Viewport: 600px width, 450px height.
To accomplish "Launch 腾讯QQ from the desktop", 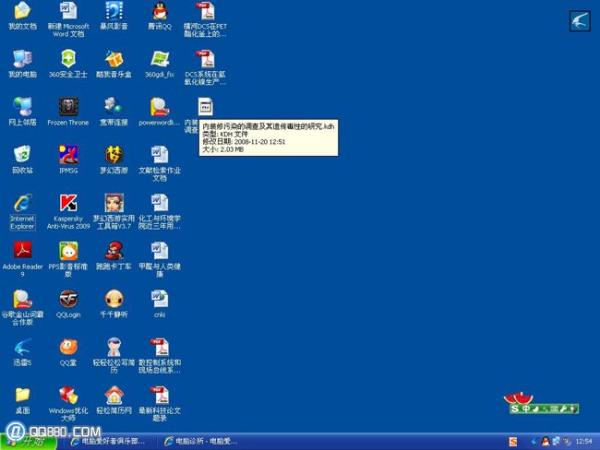I will 159,12.
